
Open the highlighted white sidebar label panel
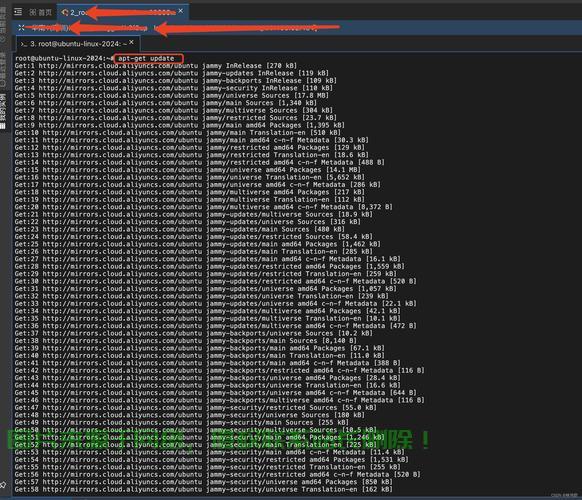point(3,107)
